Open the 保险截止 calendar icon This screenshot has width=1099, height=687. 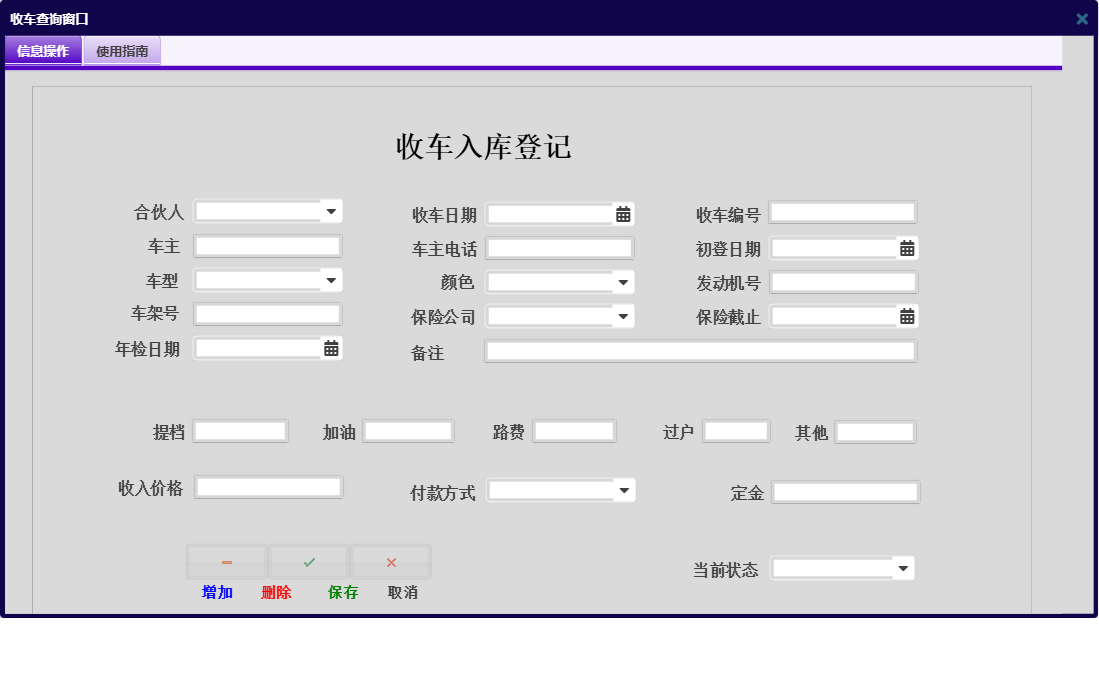[x=905, y=316]
